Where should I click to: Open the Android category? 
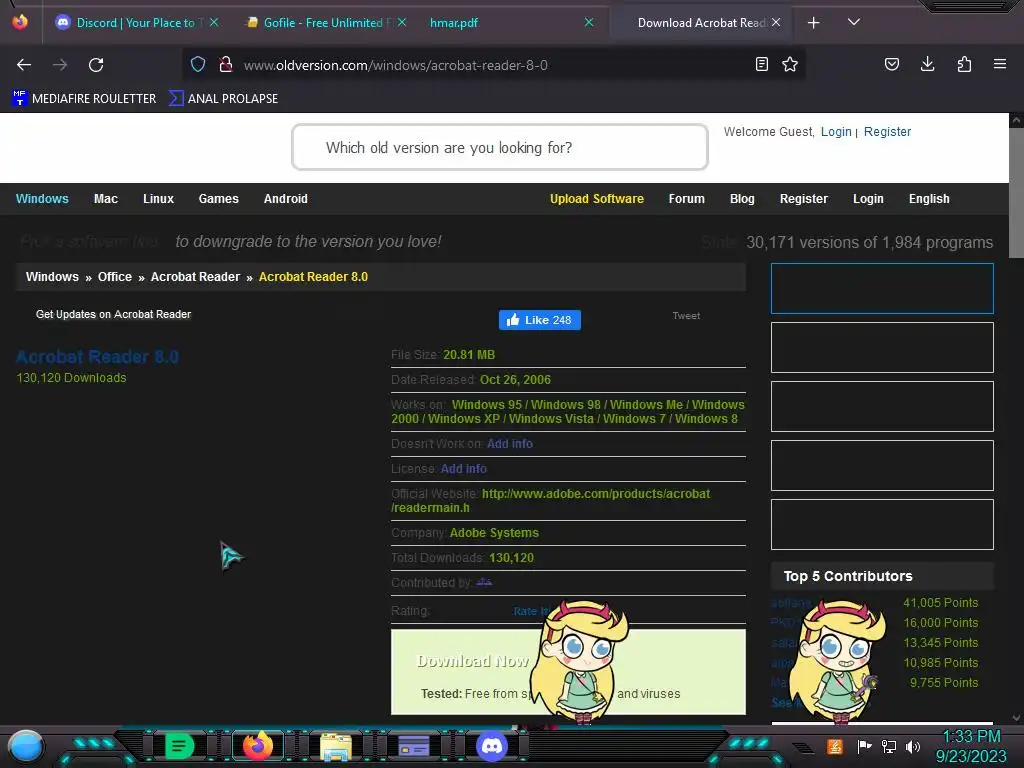(x=285, y=199)
